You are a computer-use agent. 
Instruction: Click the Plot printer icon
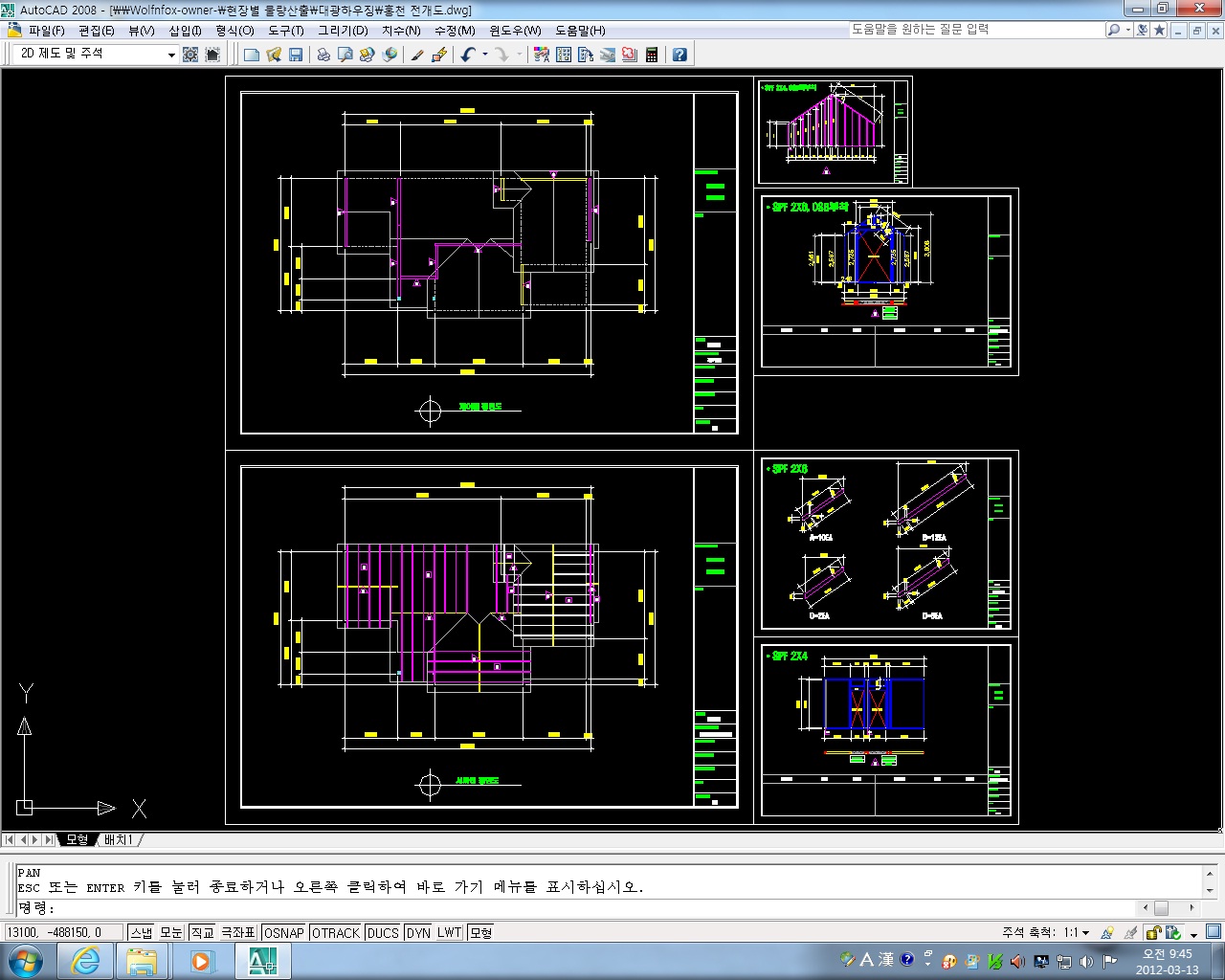tap(323, 55)
